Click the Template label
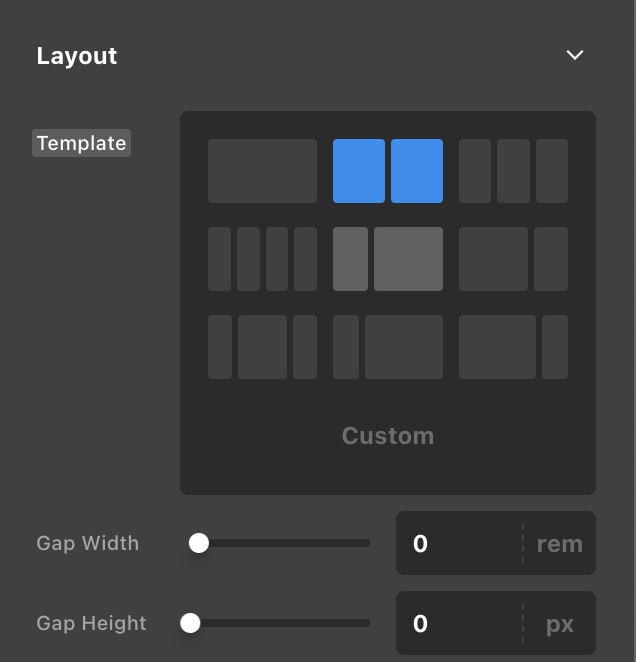 pyautogui.click(x=82, y=143)
